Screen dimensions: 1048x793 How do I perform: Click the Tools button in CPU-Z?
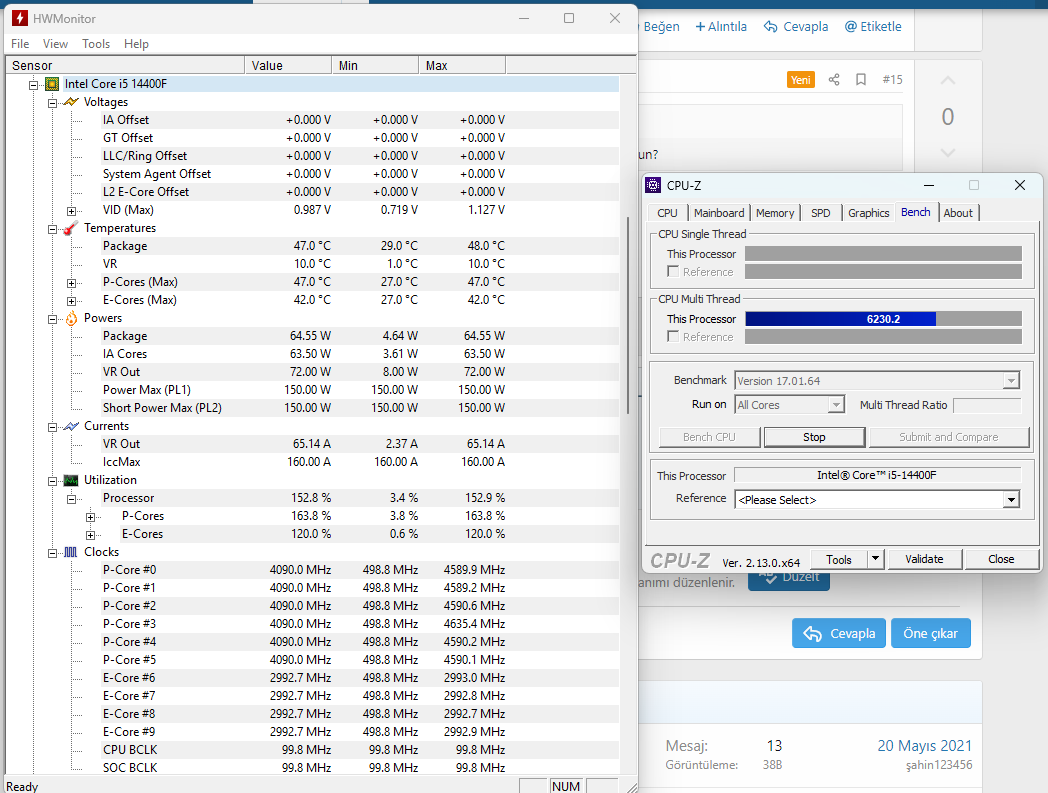pos(839,559)
